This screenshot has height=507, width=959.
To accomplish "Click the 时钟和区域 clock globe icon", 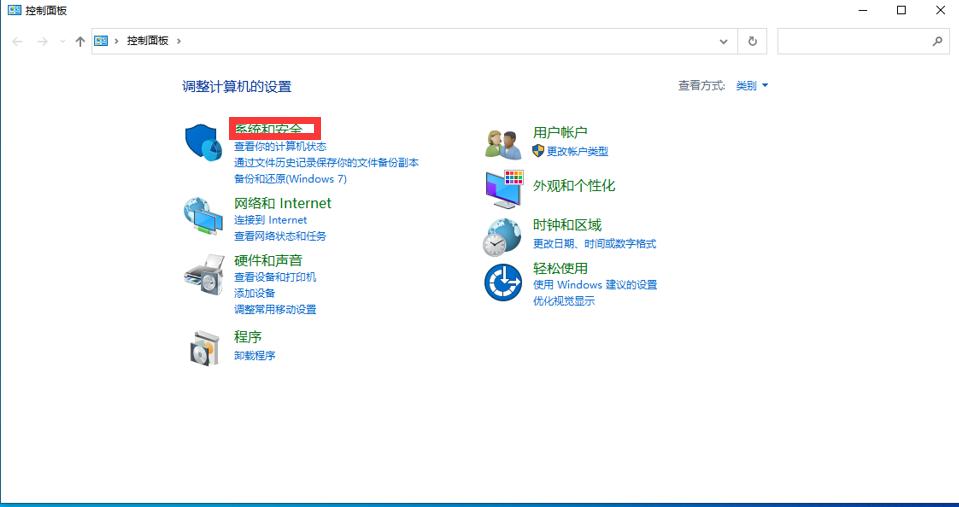I will coord(502,237).
